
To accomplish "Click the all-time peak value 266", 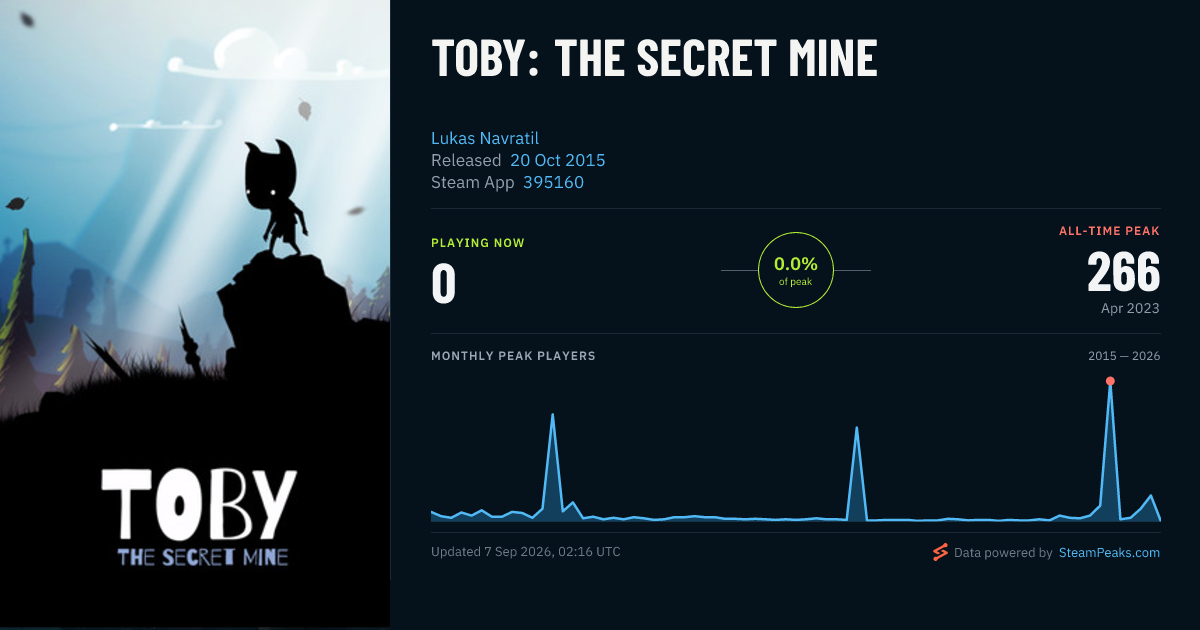I will pyautogui.click(x=1123, y=271).
